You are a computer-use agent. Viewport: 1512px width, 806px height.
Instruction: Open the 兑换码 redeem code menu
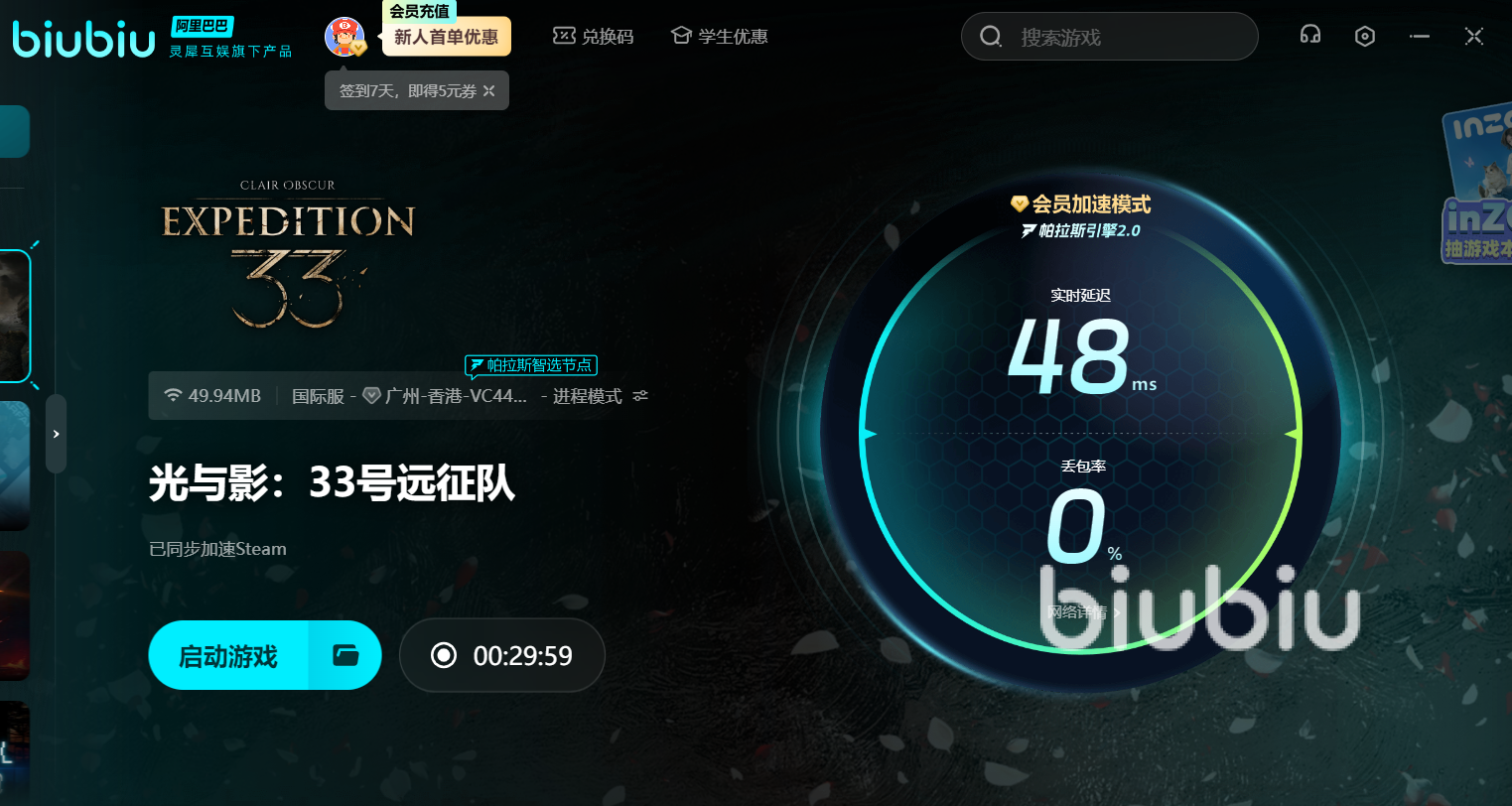[593, 37]
